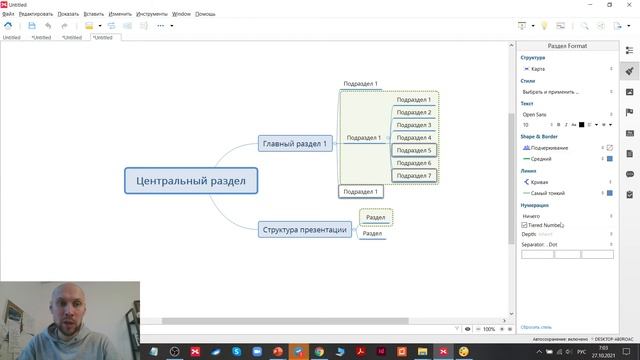Save the mind map with the floppy icon
640x360 pixels.
[x=32, y=26]
